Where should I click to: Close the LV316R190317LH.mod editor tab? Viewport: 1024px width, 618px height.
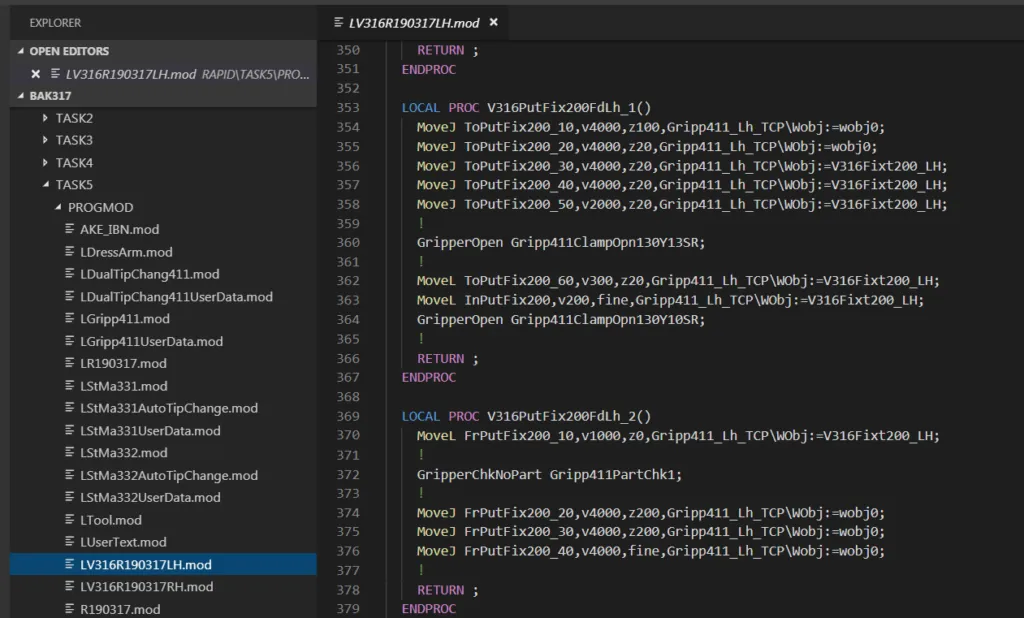[494, 23]
